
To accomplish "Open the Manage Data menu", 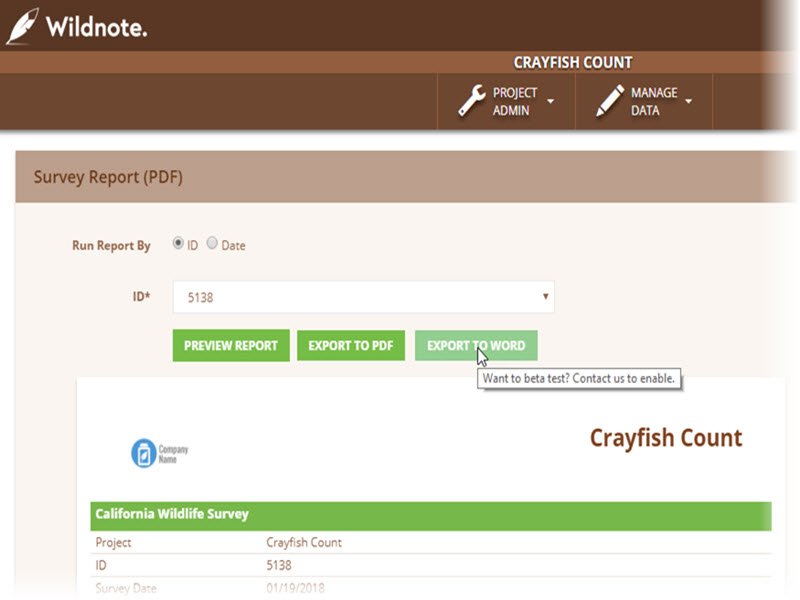I will pos(644,101).
